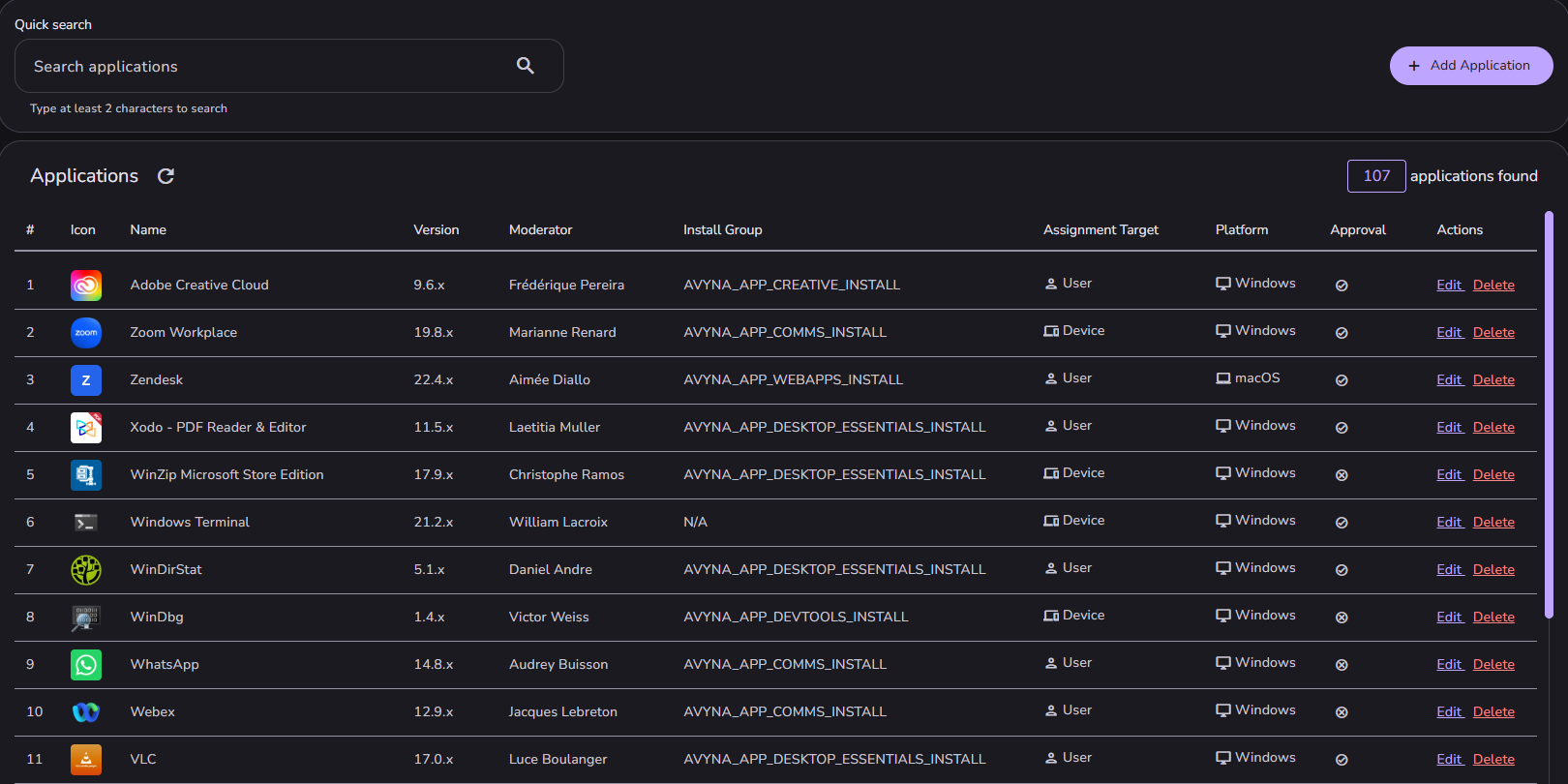
Task: Click macOS platform in Zendesk row
Action: point(1248,378)
